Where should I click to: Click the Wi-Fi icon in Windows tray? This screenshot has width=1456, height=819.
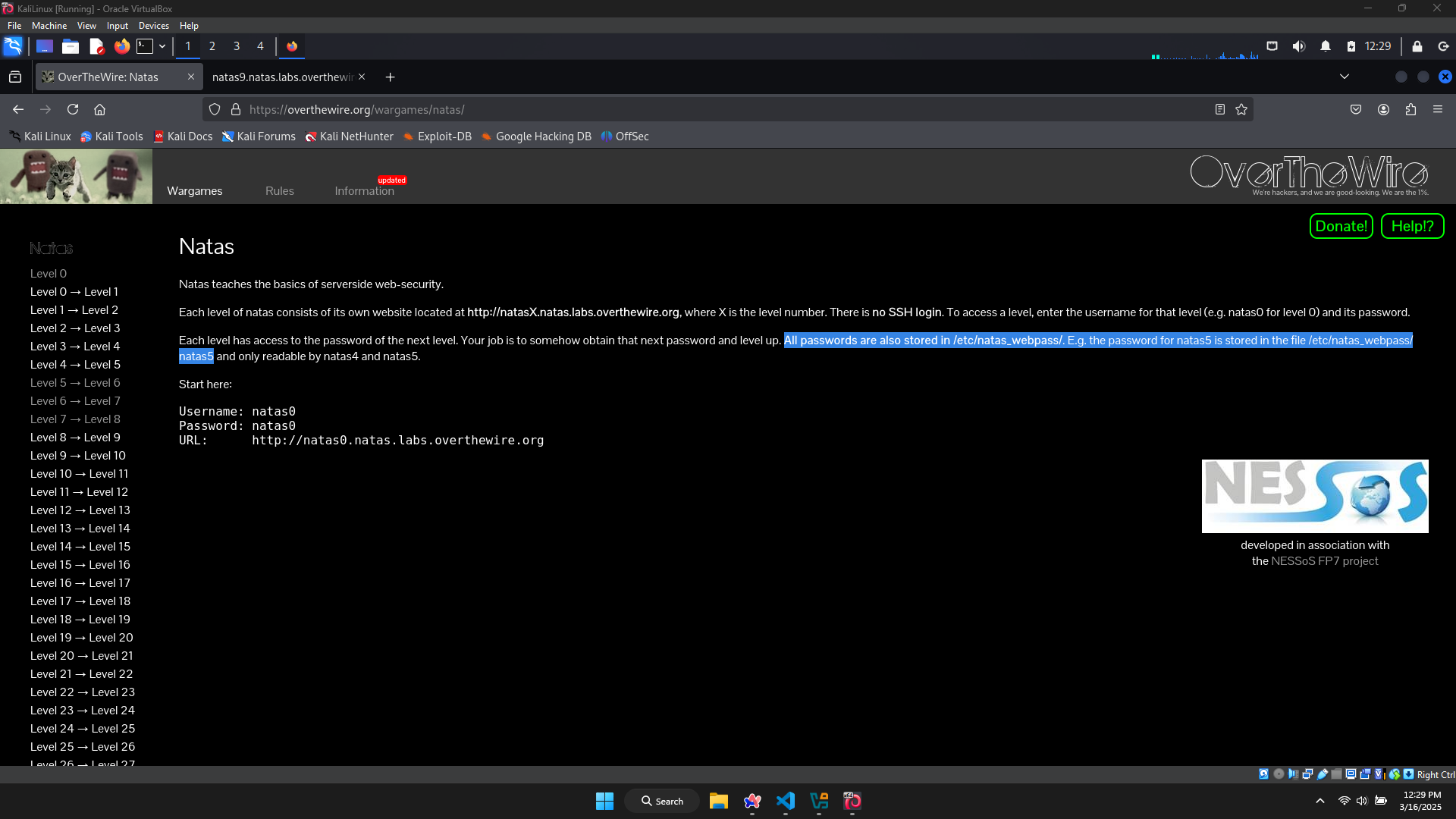coord(1344,801)
